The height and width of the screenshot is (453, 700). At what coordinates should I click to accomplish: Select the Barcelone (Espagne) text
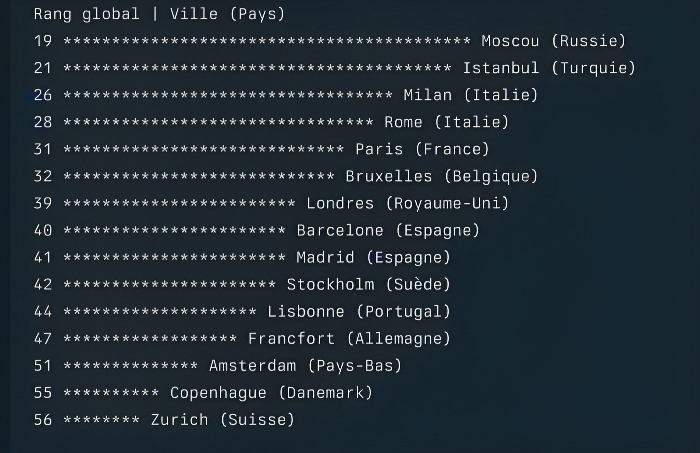[x=388, y=230]
